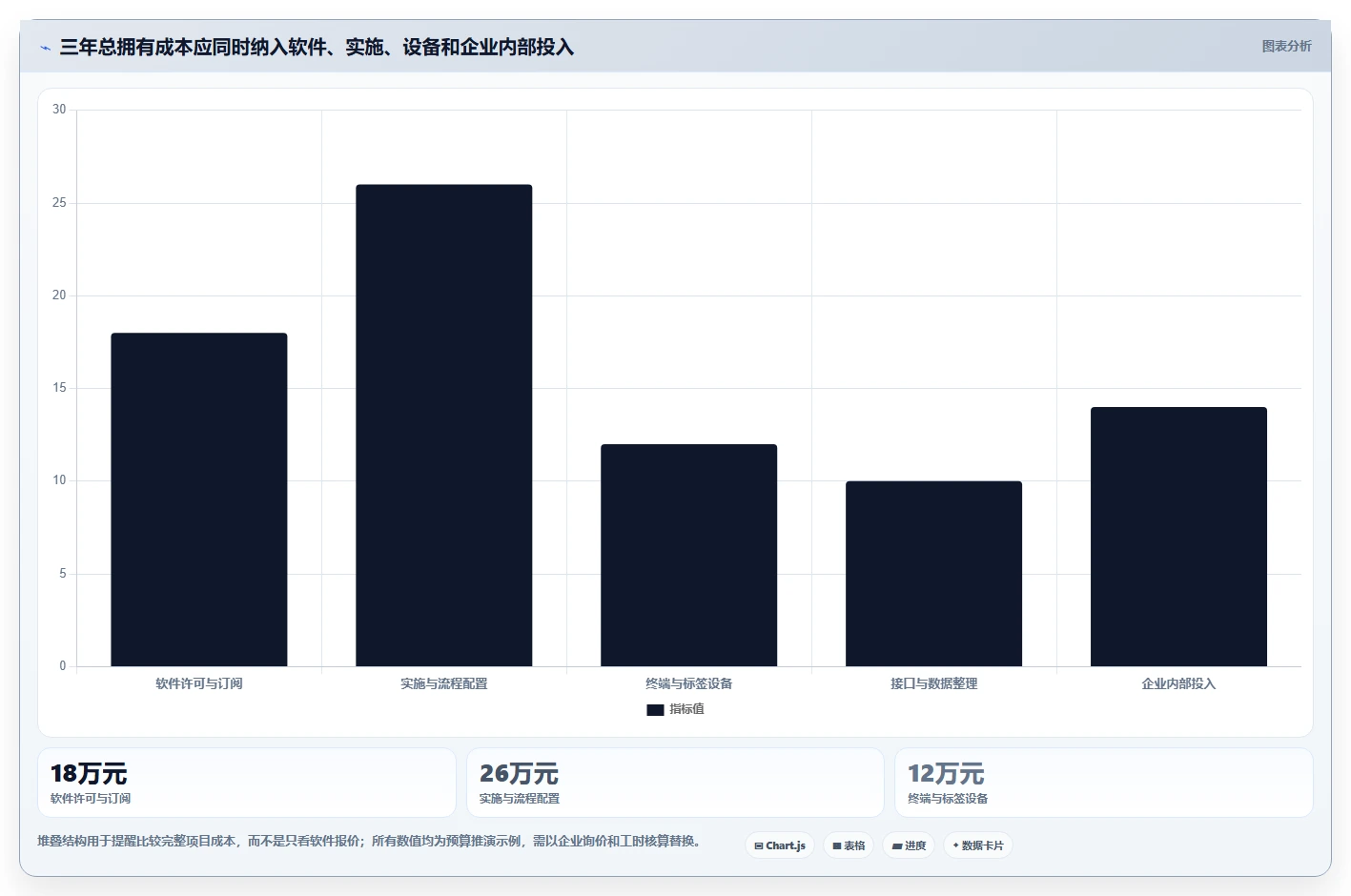1351x896 pixels.
Task: Open the 18万元 data card
Action: pyautogui.click(x=247, y=783)
